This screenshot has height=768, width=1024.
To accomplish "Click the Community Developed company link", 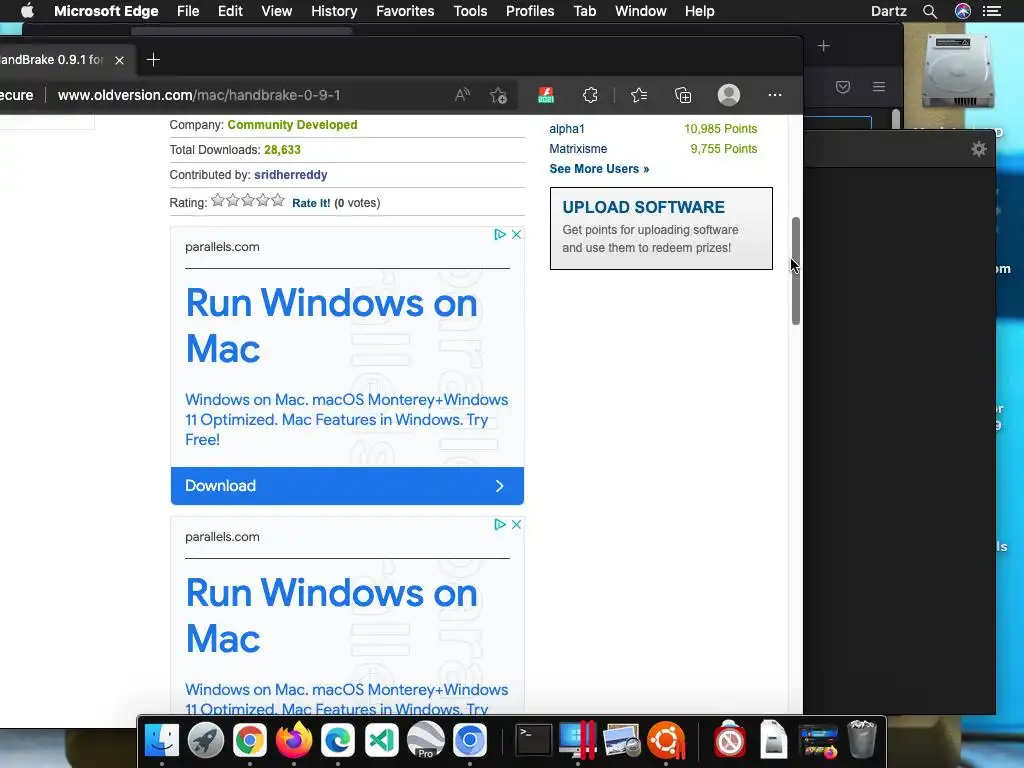I will pos(292,125).
